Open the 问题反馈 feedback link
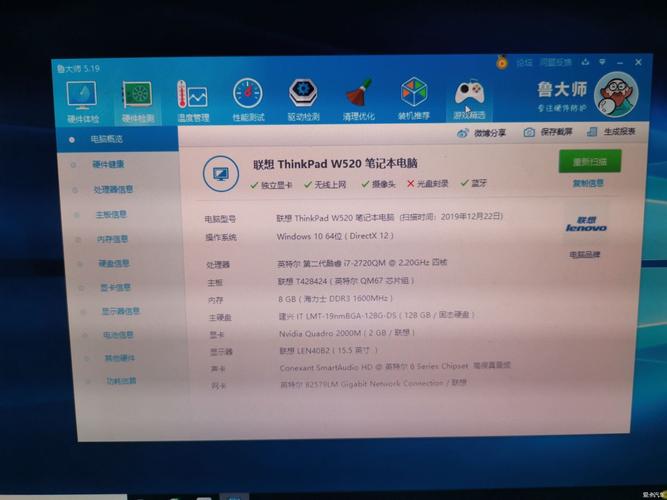This screenshot has width=667, height=500. click(x=556, y=63)
